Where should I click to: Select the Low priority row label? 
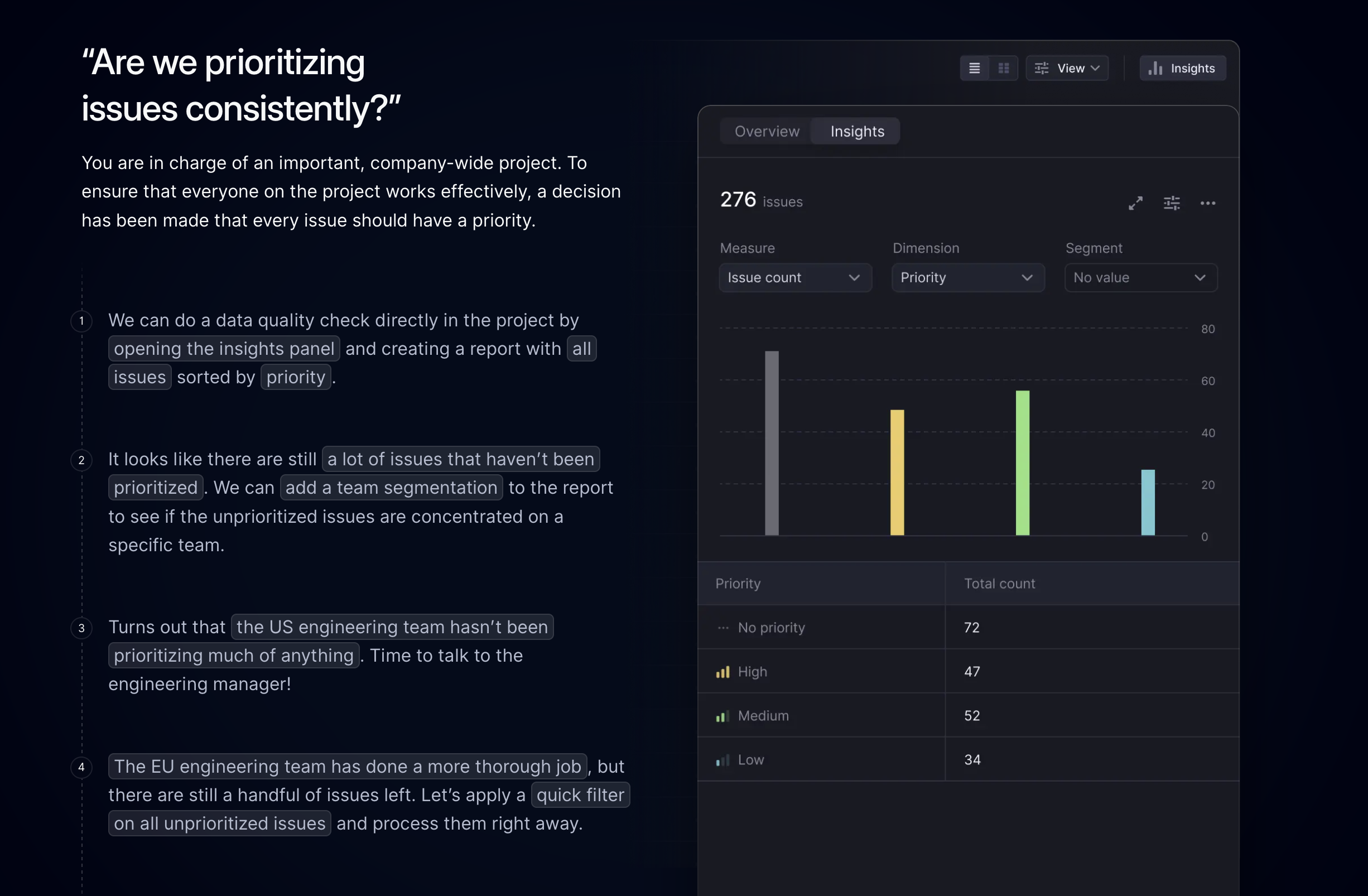751,760
